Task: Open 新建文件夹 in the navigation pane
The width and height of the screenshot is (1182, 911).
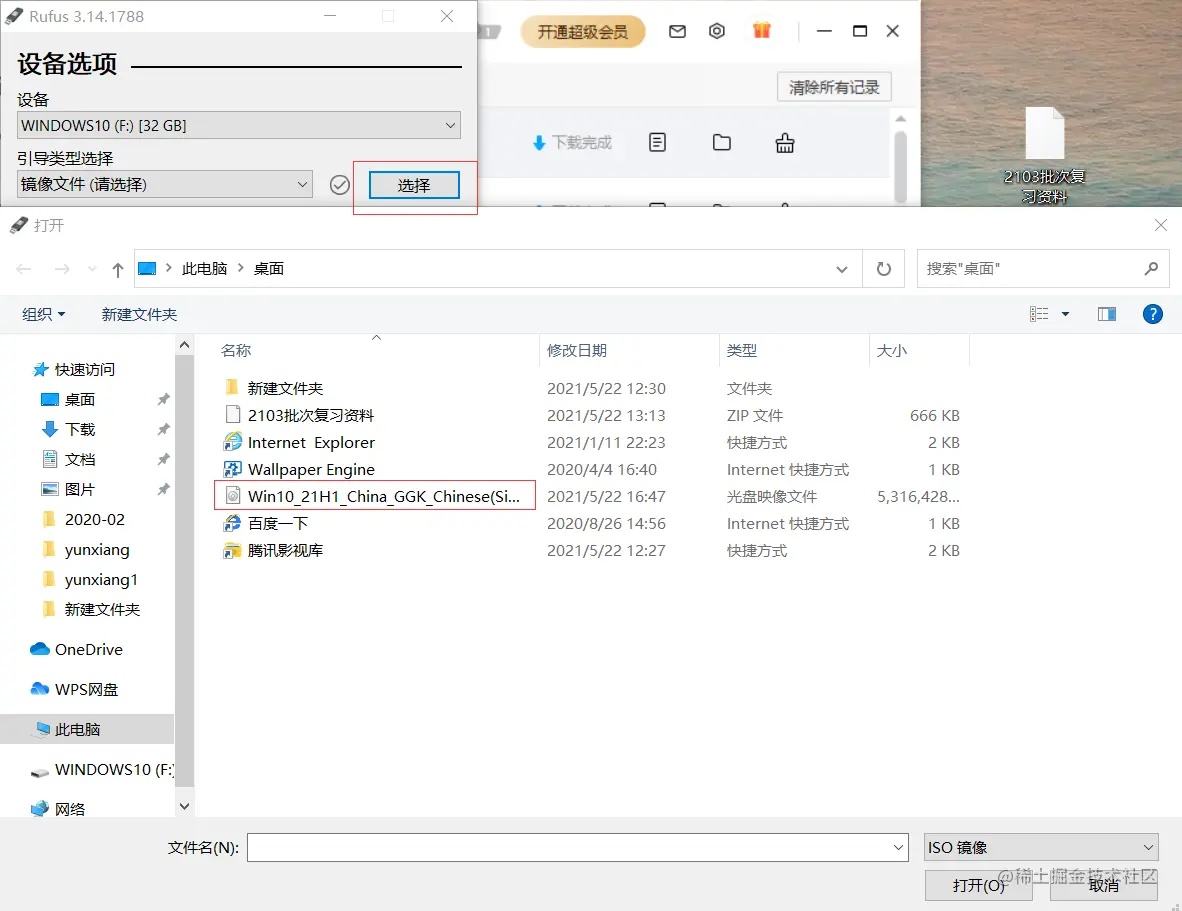Action: point(102,610)
